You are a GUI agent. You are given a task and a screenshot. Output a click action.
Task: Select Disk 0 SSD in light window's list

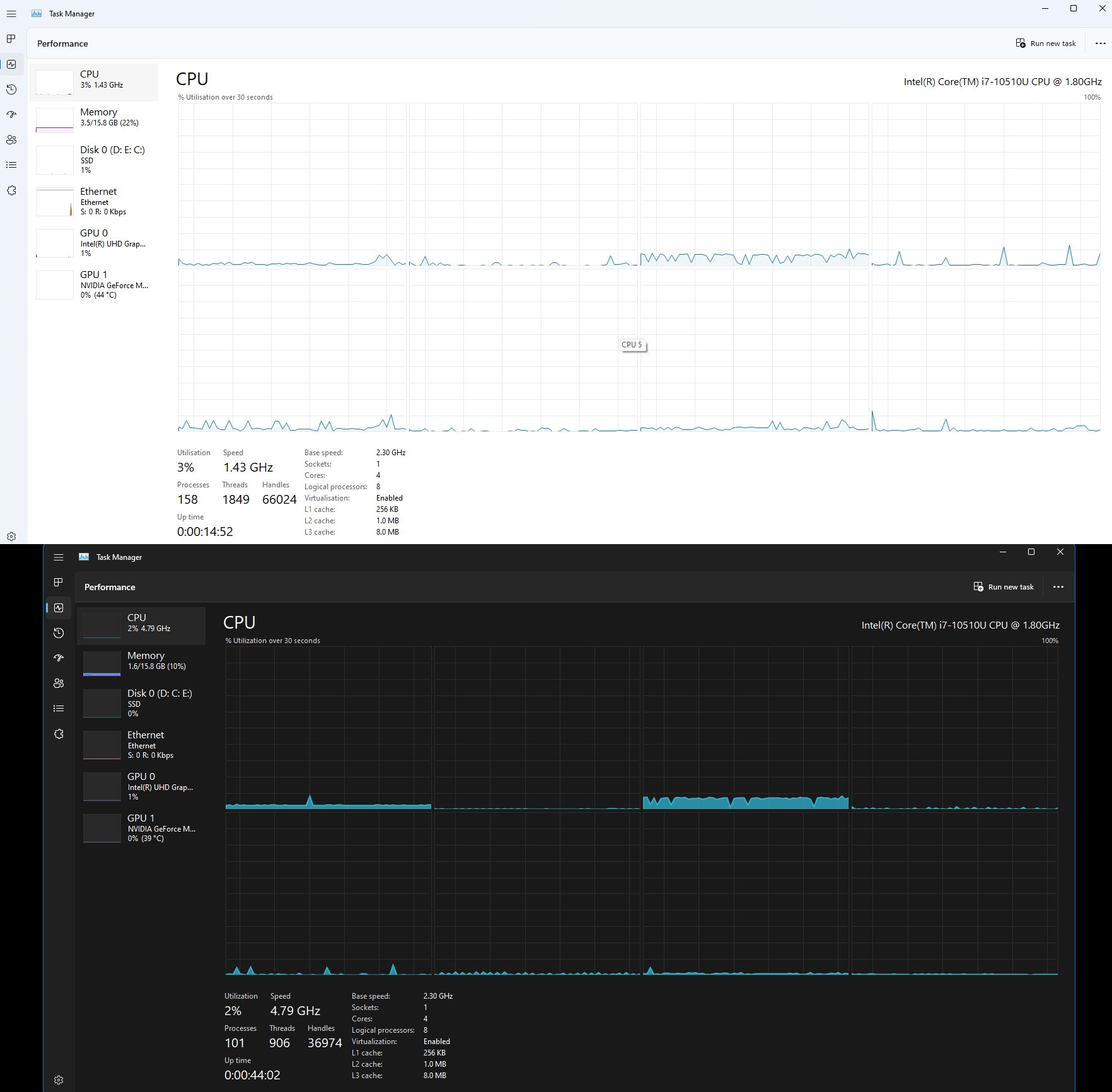click(95, 160)
